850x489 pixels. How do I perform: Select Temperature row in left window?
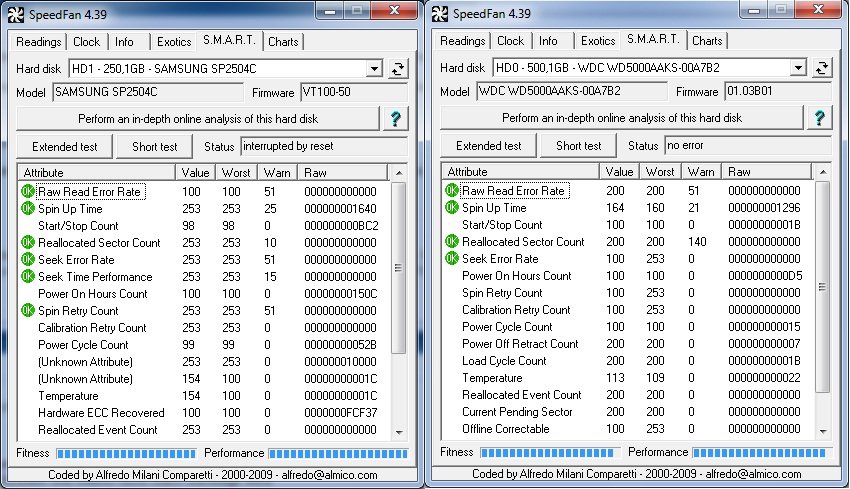click(x=204, y=396)
